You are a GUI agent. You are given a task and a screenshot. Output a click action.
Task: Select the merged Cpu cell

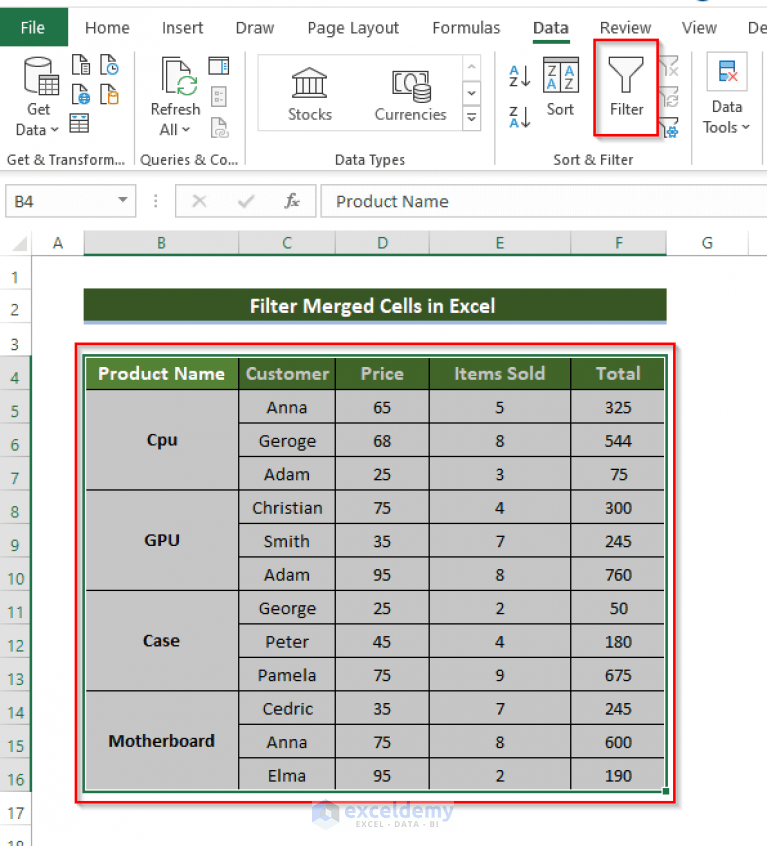(x=162, y=440)
